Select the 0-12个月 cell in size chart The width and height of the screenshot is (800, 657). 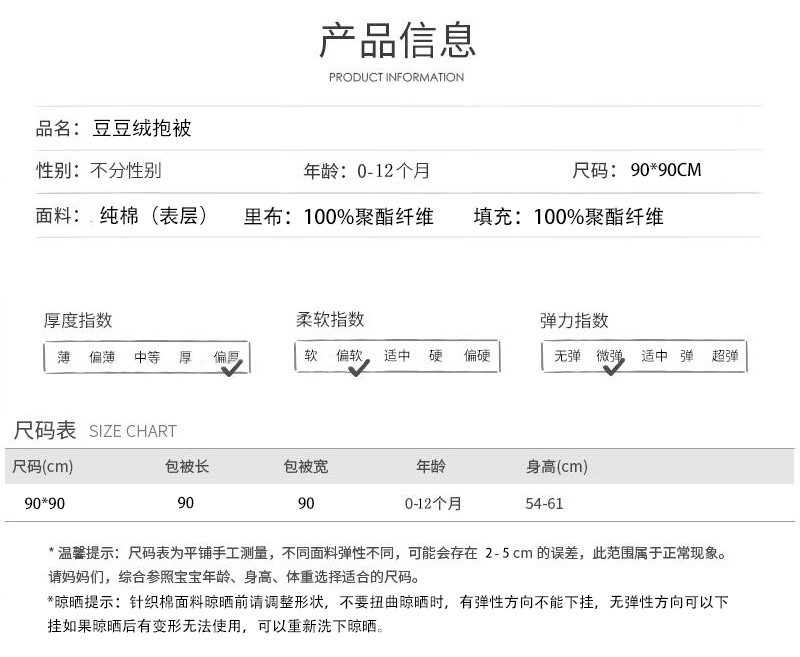click(x=433, y=504)
